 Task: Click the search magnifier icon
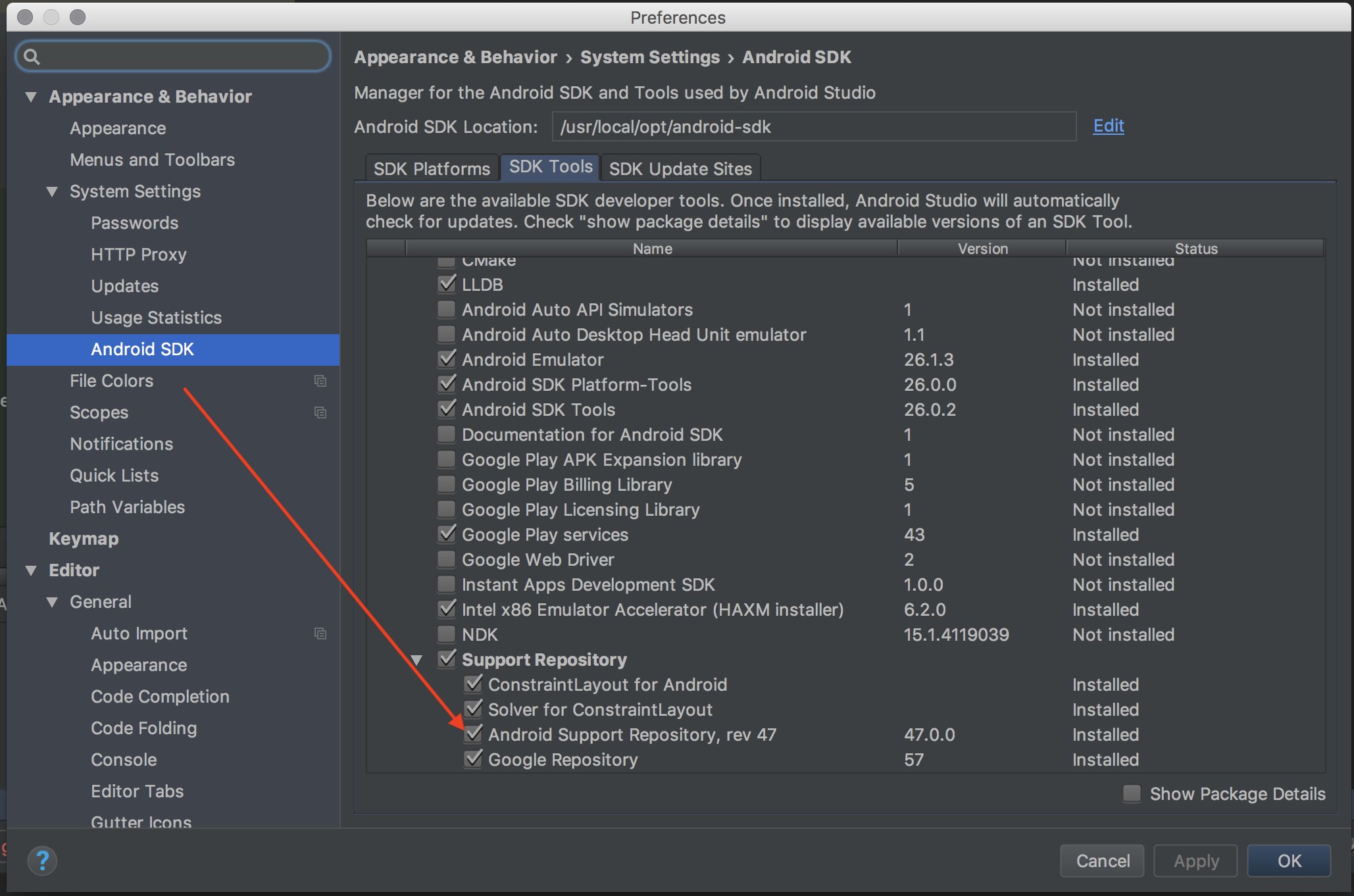pos(32,57)
